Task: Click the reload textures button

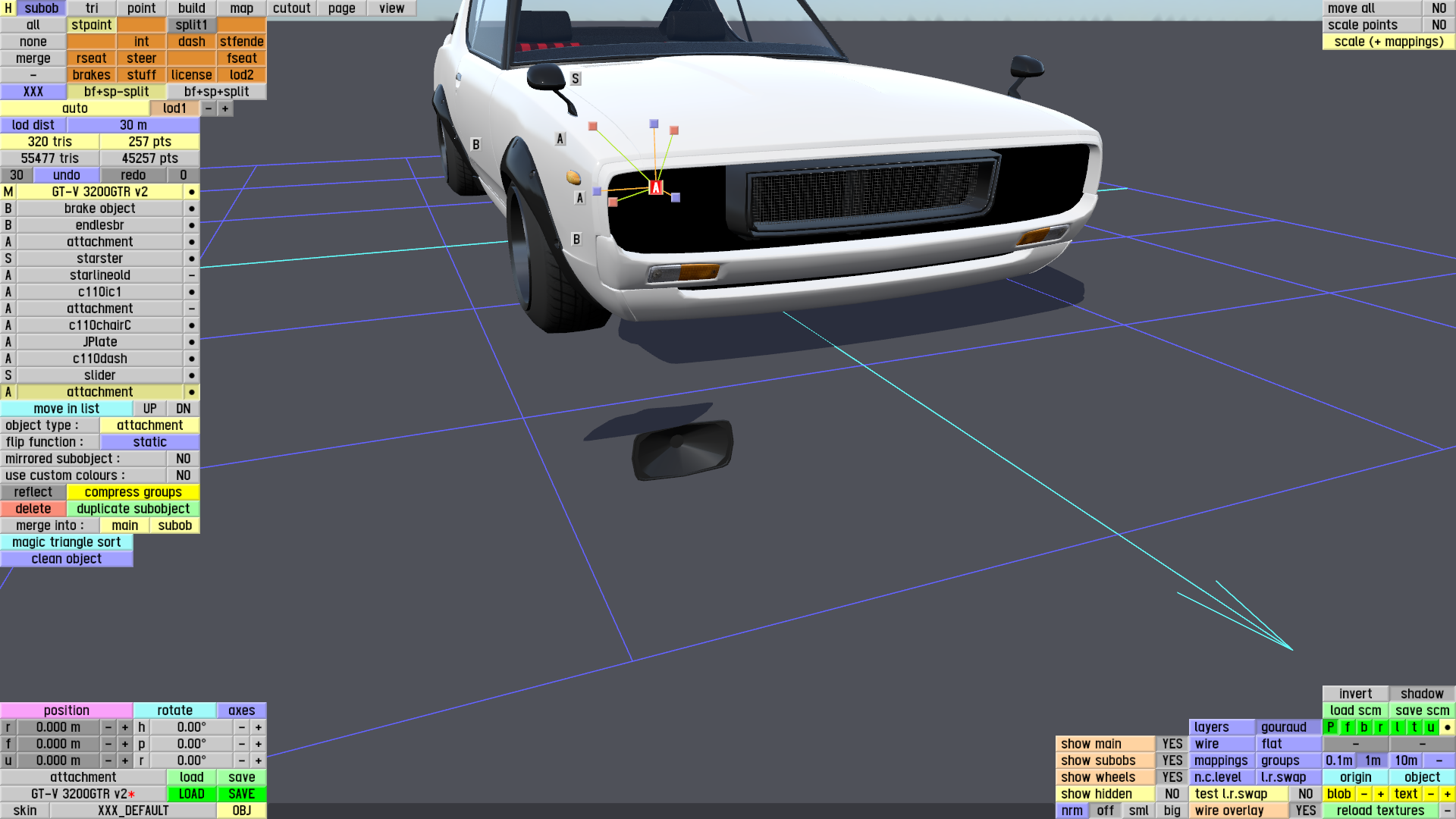Action: [1380, 811]
